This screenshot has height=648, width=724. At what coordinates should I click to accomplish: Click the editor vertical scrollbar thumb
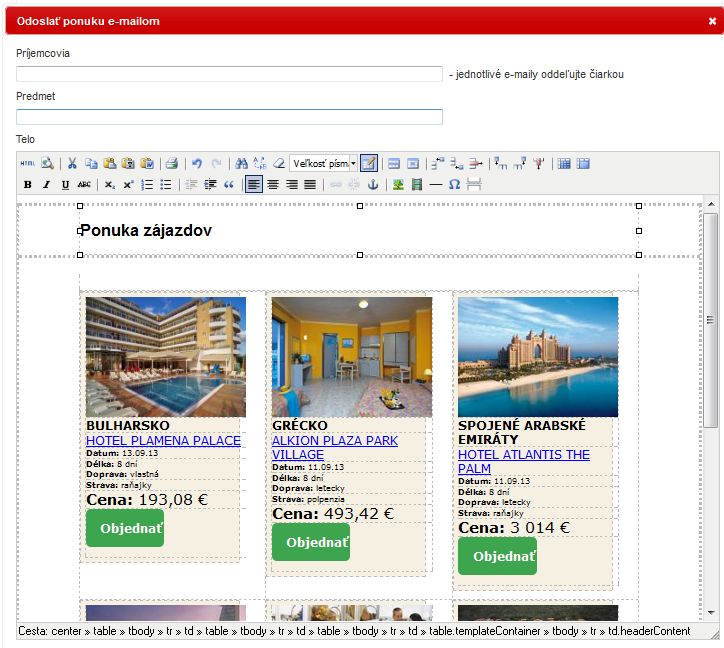tap(711, 320)
